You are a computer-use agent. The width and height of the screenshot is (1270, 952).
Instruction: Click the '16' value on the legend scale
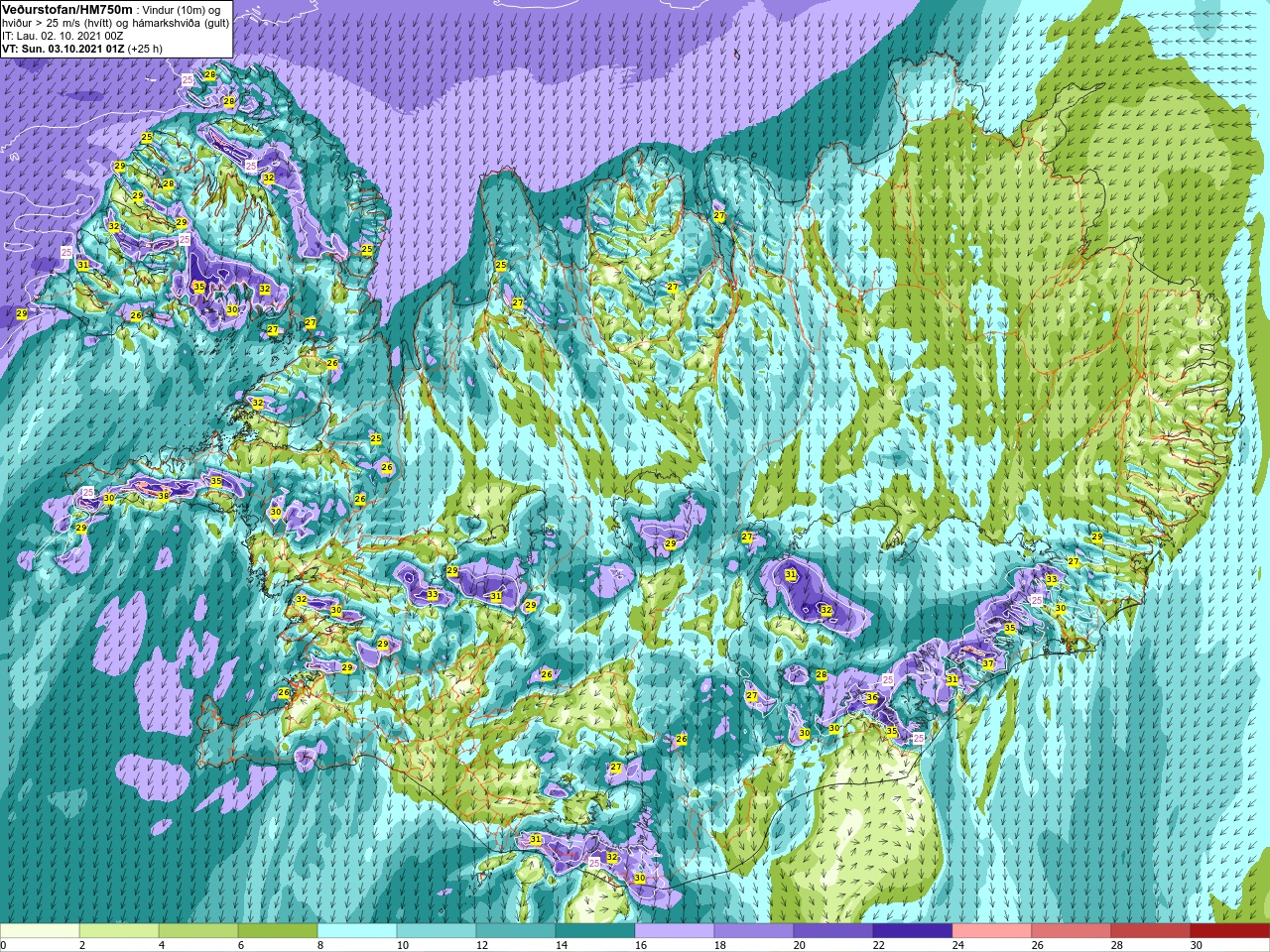coord(639,945)
